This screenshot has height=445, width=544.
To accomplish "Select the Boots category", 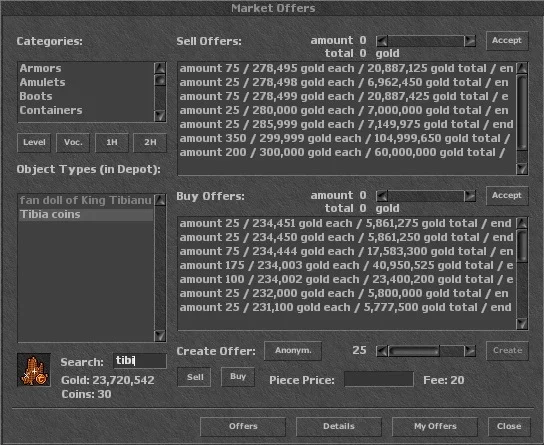I will point(85,96).
